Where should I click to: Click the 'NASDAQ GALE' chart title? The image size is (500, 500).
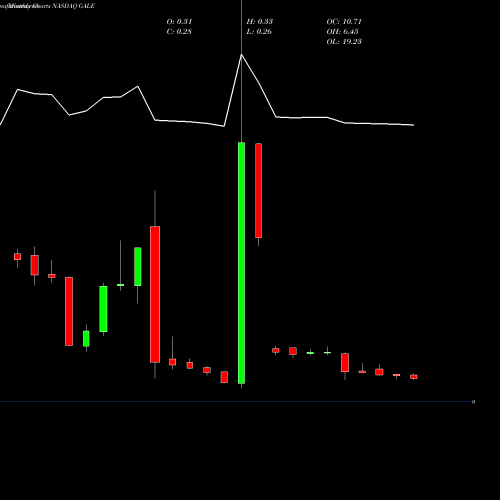click(74, 6)
